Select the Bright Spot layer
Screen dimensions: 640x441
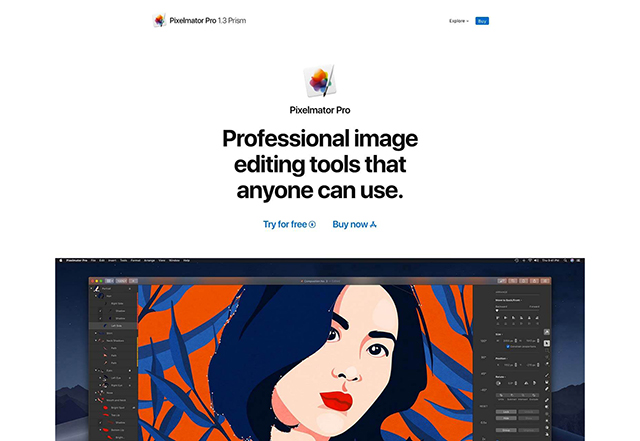point(113,408)
